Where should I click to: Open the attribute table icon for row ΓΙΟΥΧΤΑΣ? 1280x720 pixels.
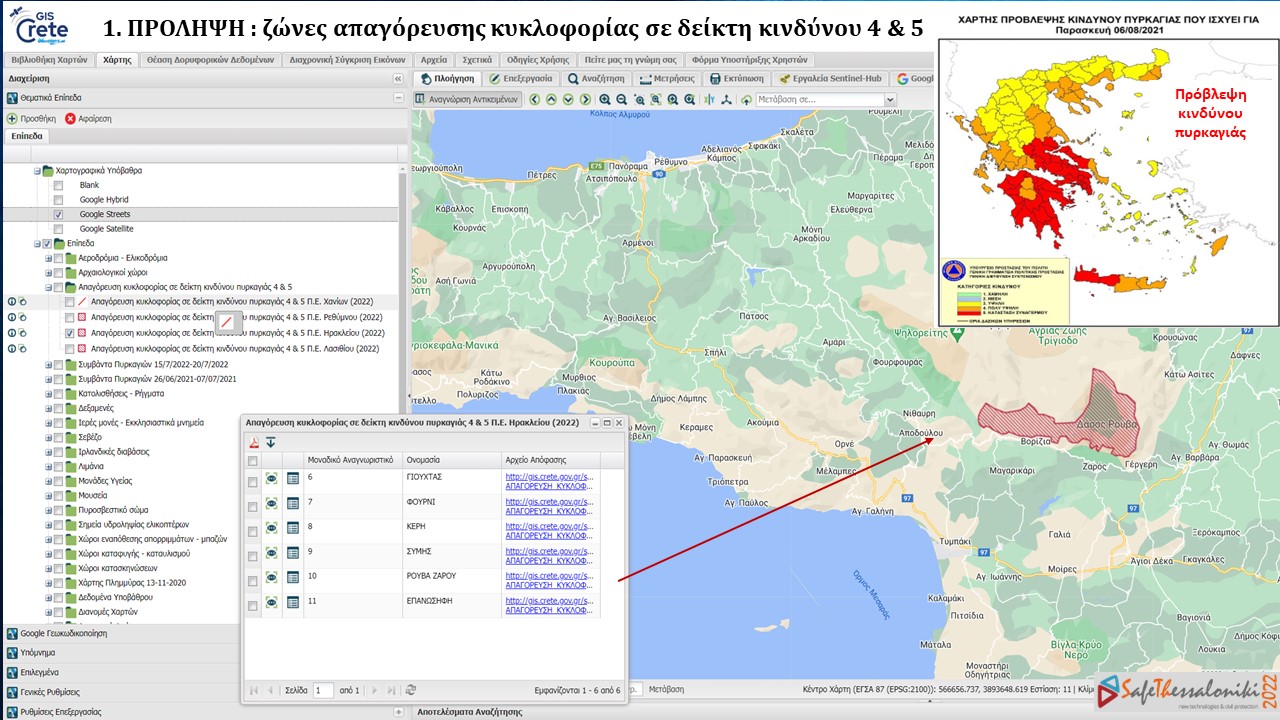pyautogui.click(x=293, y=478)
